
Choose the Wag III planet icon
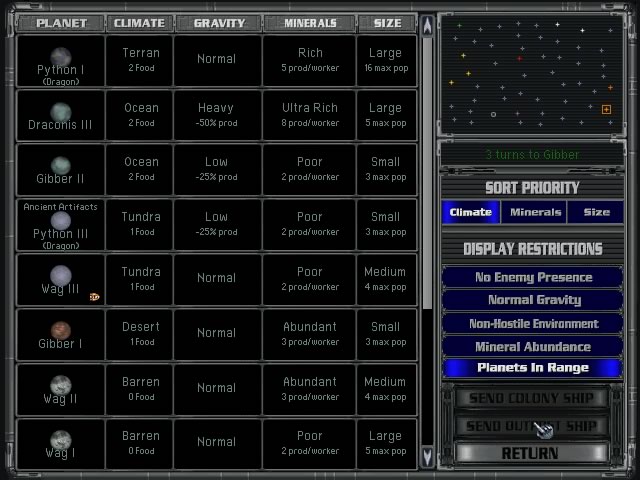tap(61, 275)
